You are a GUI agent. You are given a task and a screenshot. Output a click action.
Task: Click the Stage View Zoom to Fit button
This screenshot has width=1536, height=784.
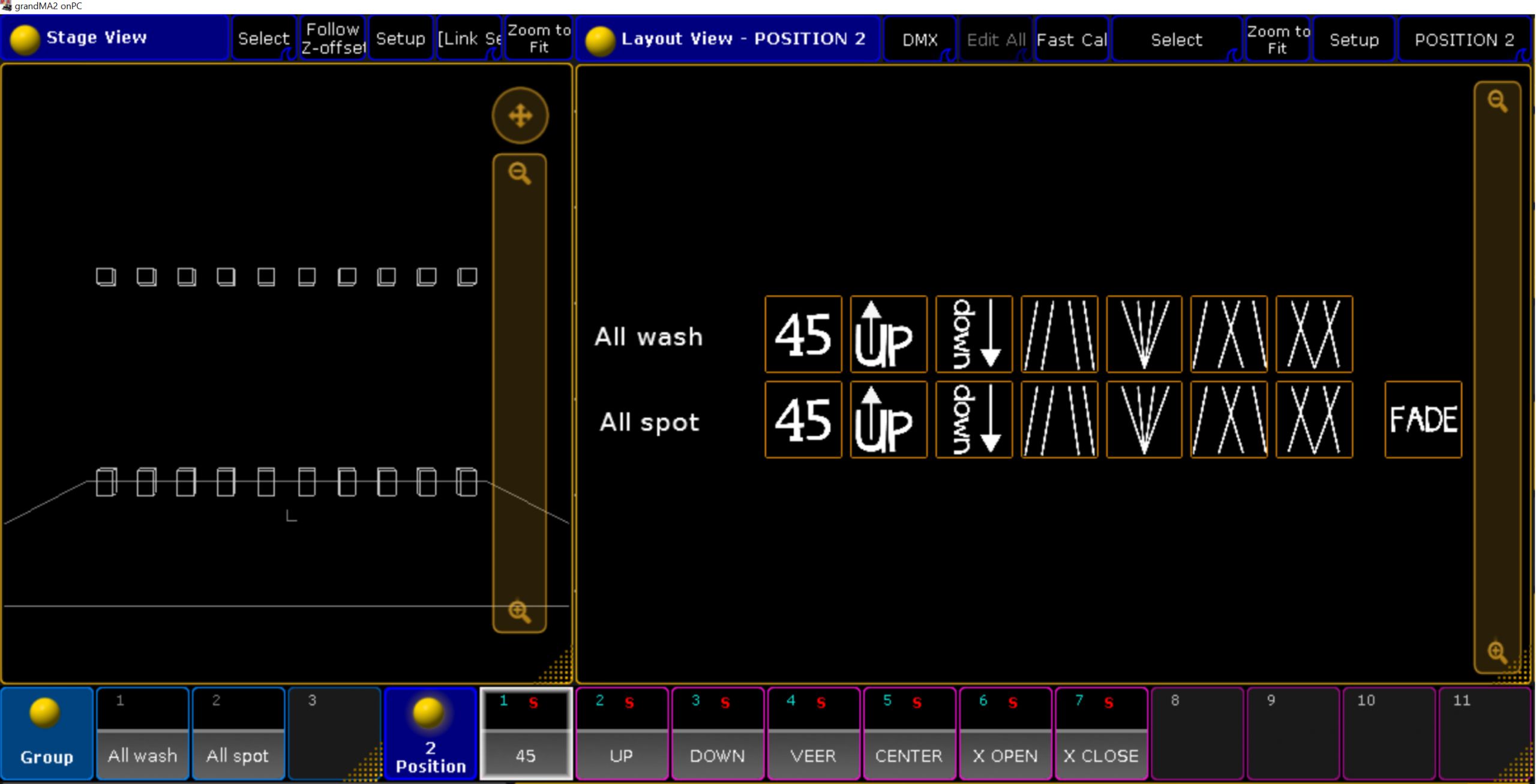point(539,38)
